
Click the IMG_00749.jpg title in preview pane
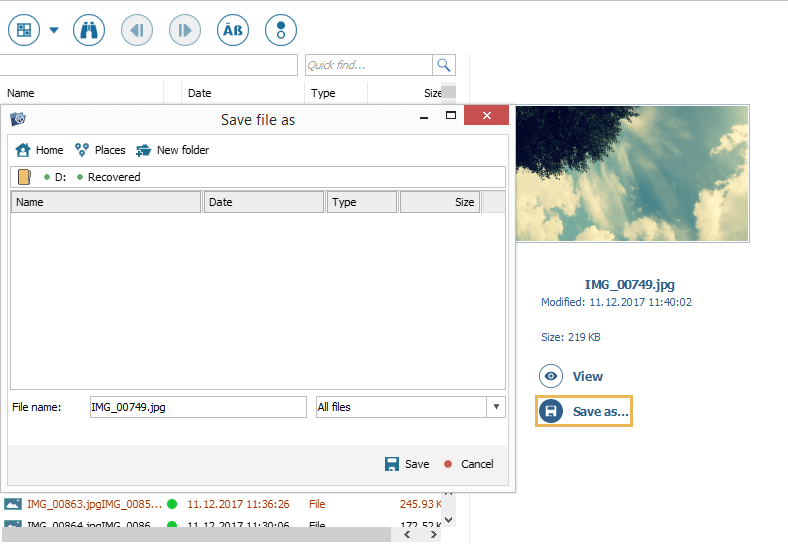[629, 285]
